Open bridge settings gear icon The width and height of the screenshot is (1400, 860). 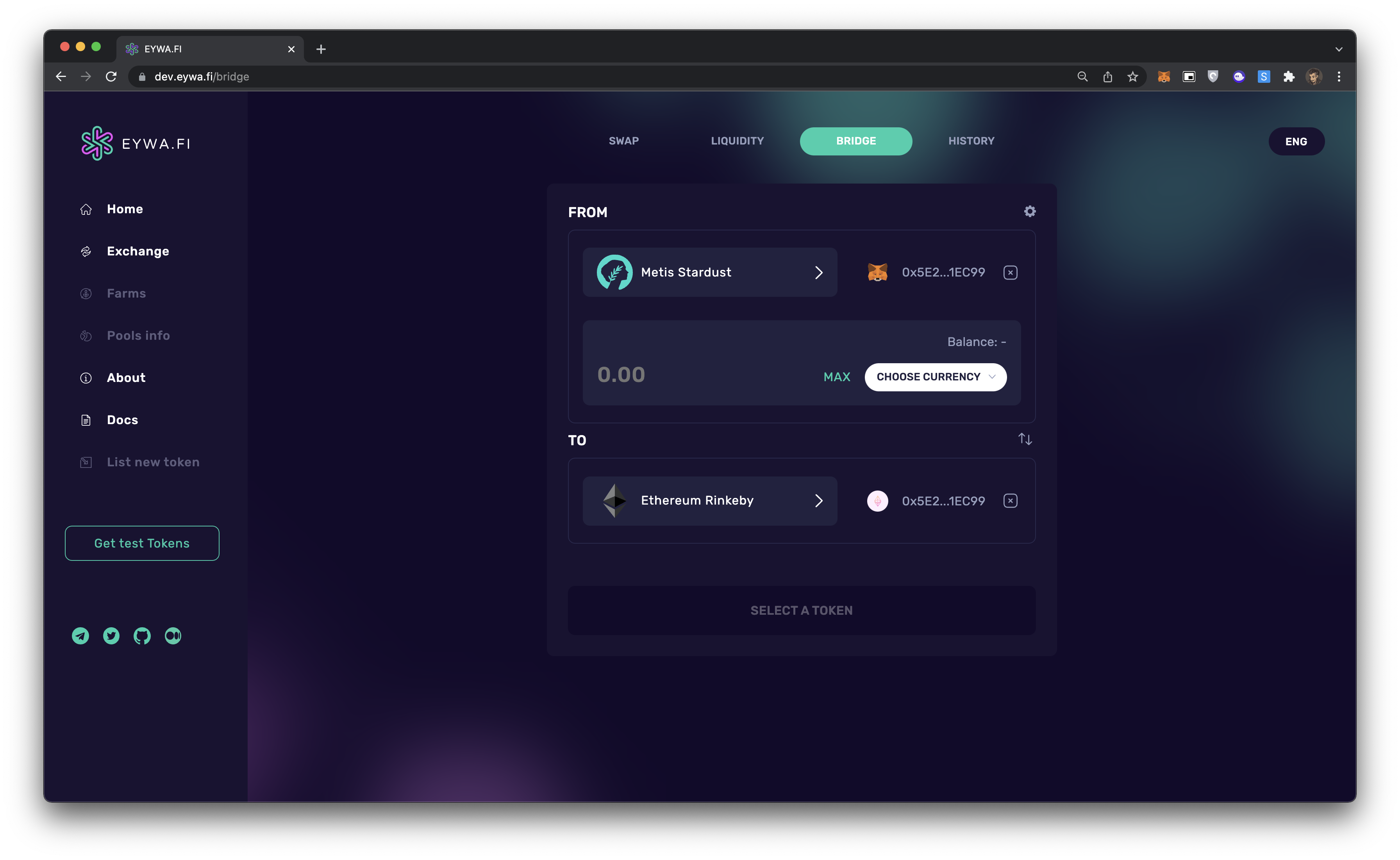coord(1030,212)
